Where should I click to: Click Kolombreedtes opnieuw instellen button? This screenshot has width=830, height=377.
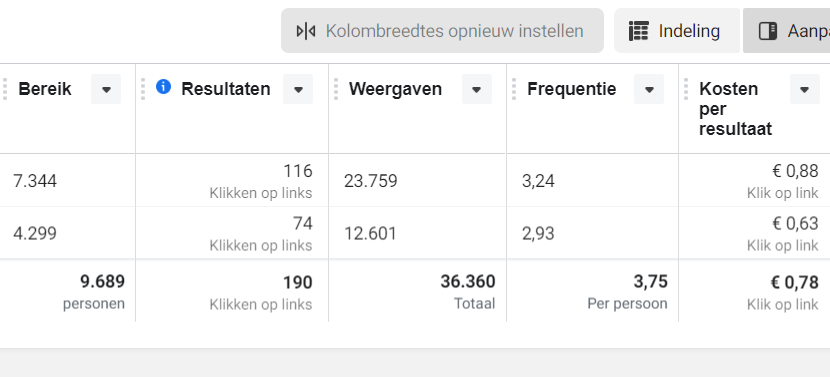point(443,31)
